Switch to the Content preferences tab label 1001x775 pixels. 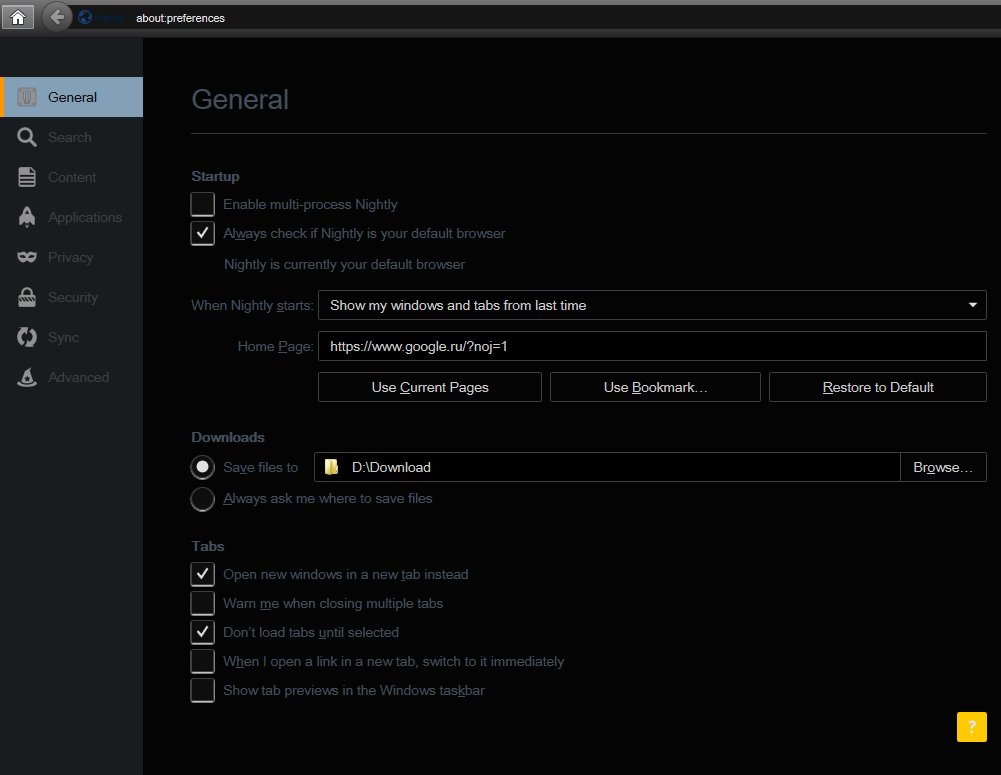pos(72,177)
